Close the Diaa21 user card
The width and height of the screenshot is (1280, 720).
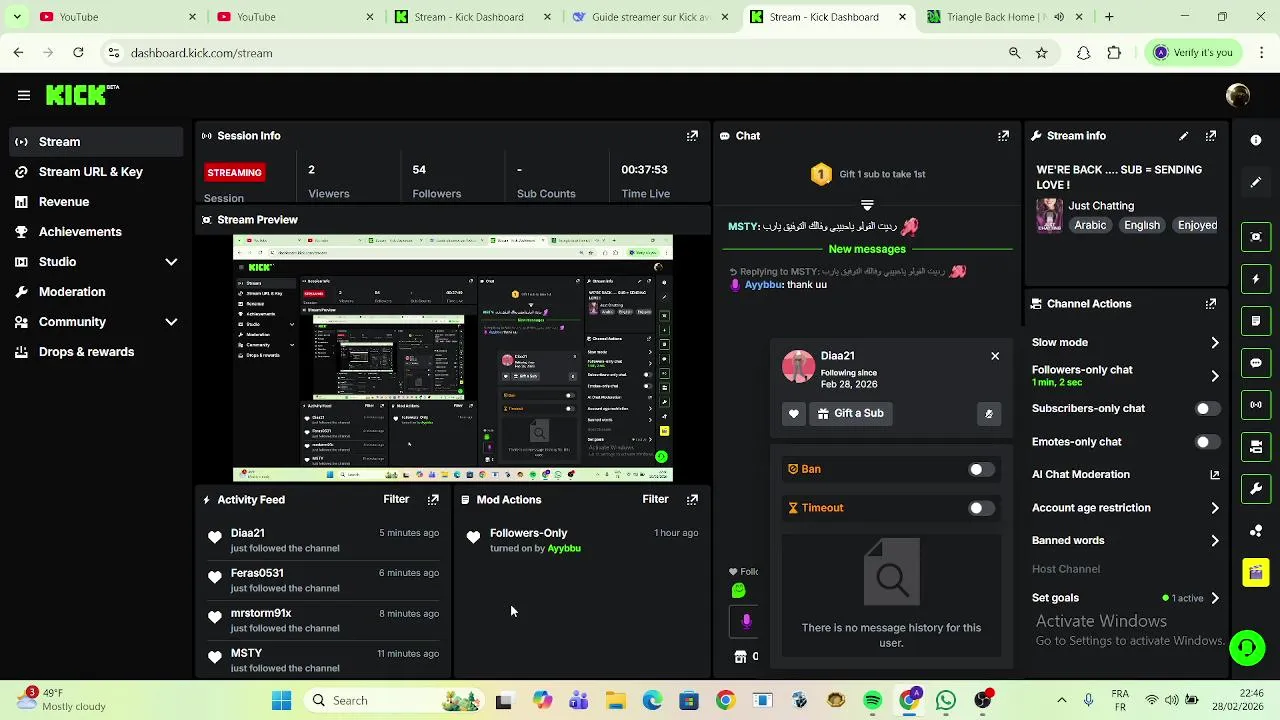995,356
